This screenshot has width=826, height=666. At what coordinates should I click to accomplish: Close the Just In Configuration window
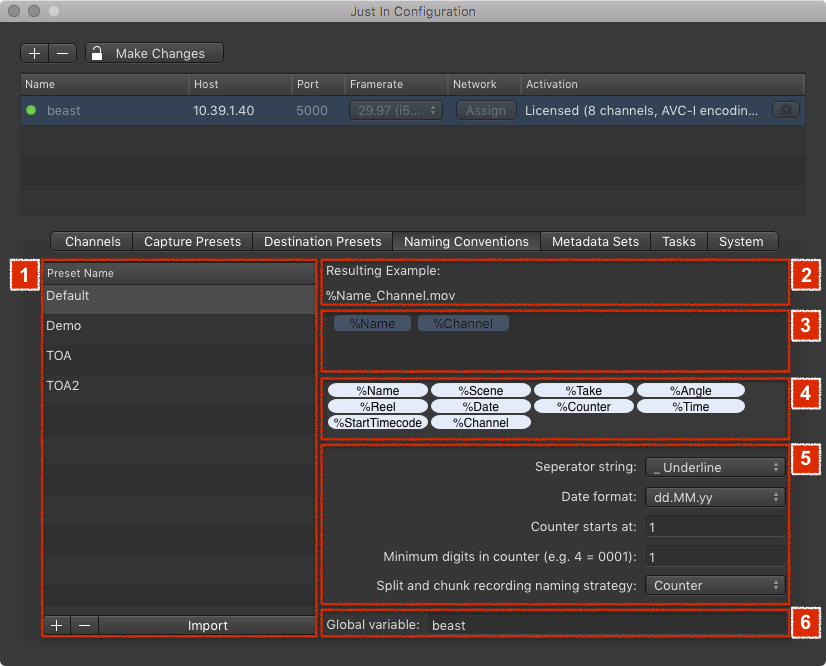14,11
